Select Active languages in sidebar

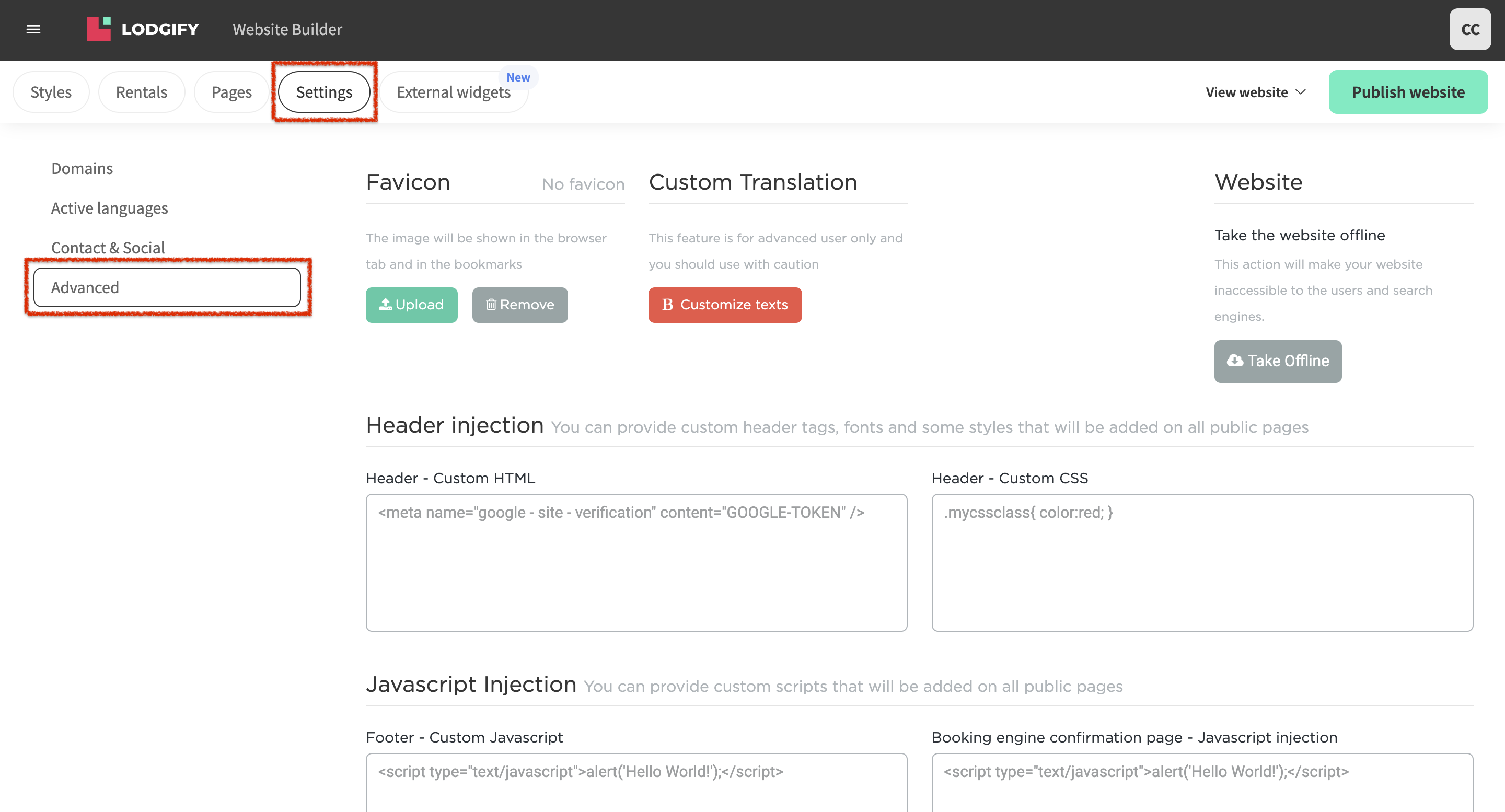pos(109,208)
